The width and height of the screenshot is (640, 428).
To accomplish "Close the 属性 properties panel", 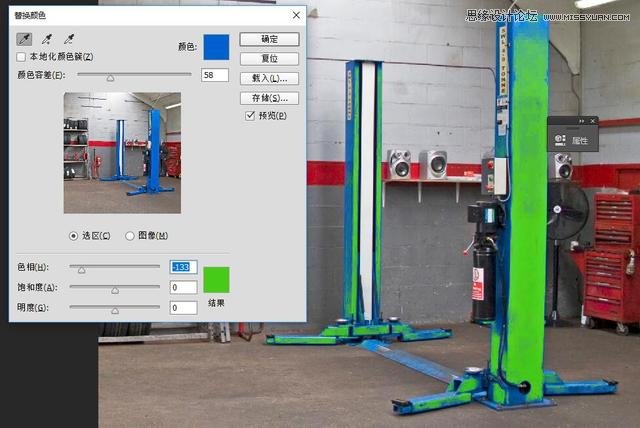I will [x=593, y=121].
